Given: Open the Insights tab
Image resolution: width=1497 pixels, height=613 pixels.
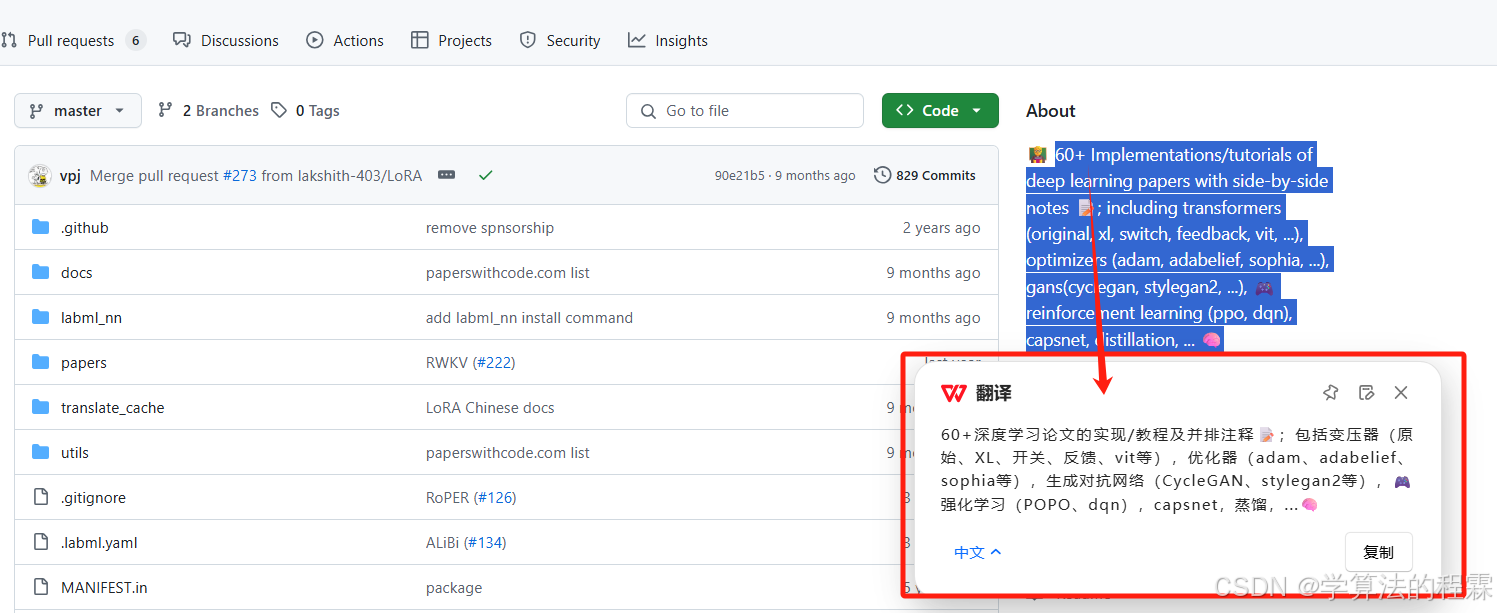Looking at the screenshot, I should pos(668,41).
